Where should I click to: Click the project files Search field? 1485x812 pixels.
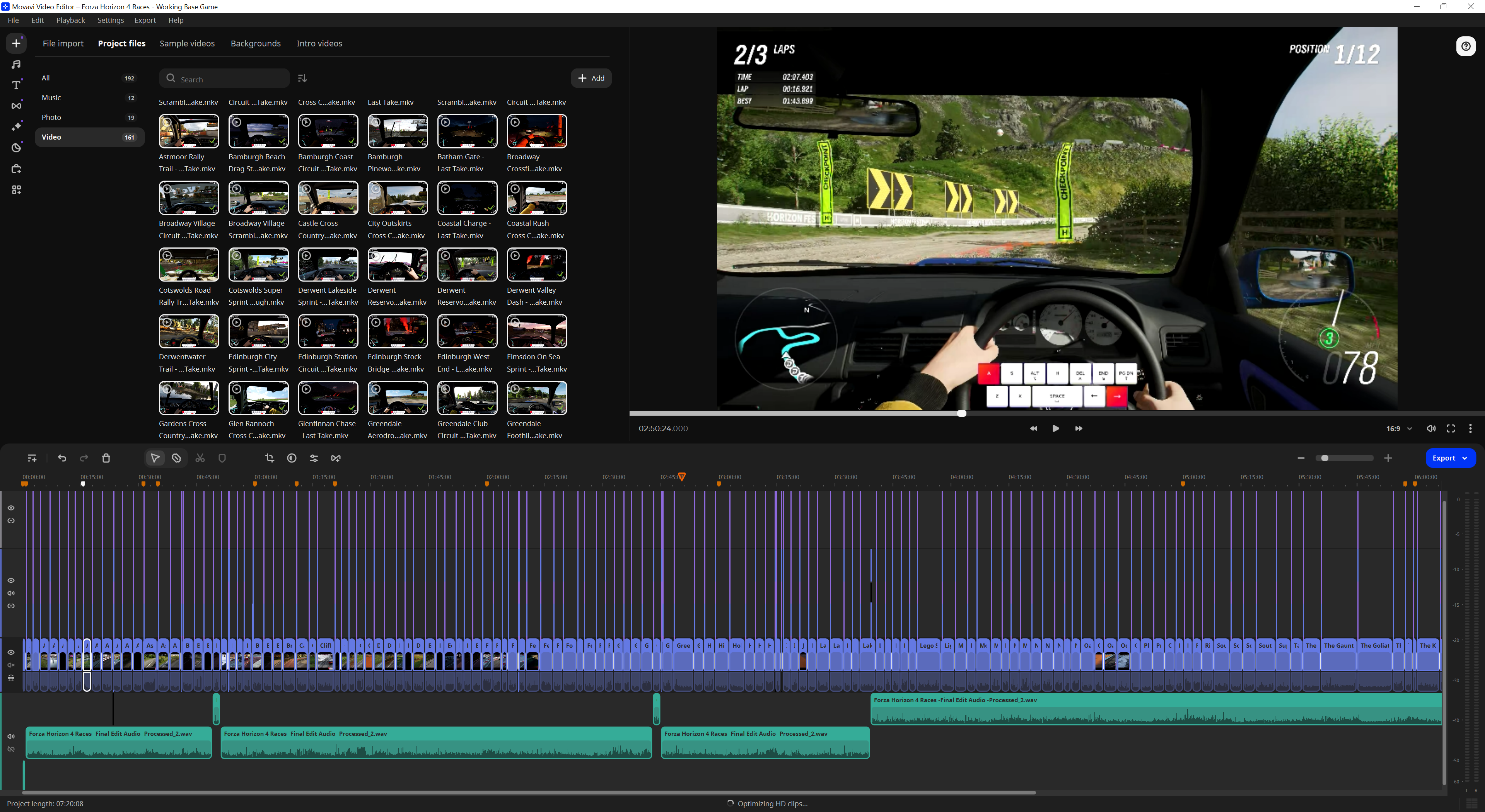click(x=224, y=78)
